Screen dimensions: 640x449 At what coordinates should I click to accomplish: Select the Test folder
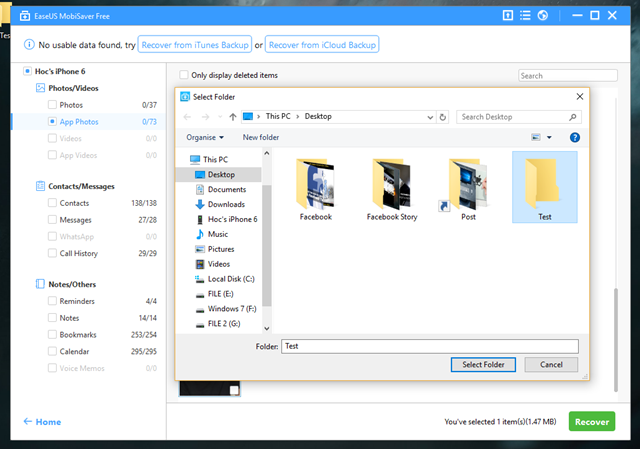tap(544, 187)
